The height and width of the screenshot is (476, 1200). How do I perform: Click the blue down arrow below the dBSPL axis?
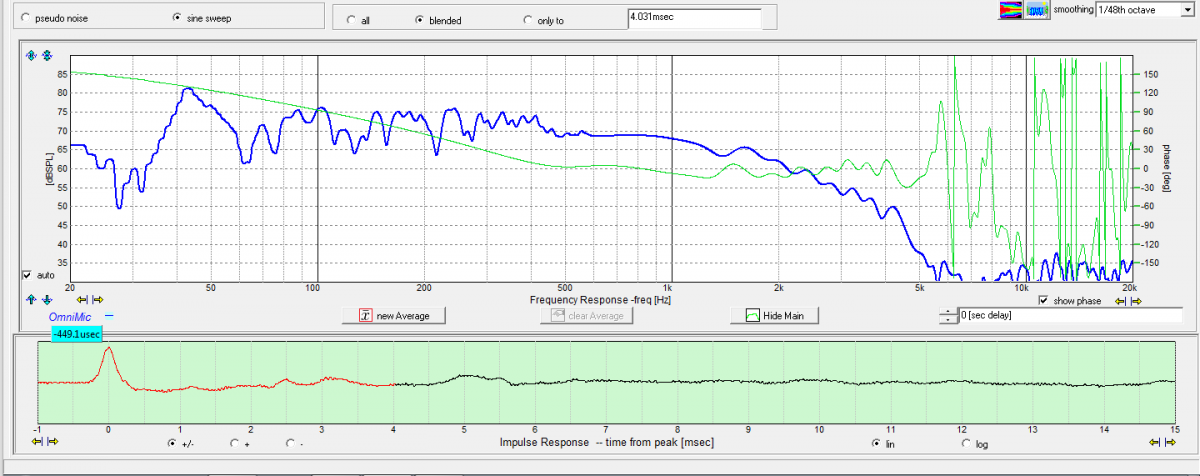click(x=46, y=299)
